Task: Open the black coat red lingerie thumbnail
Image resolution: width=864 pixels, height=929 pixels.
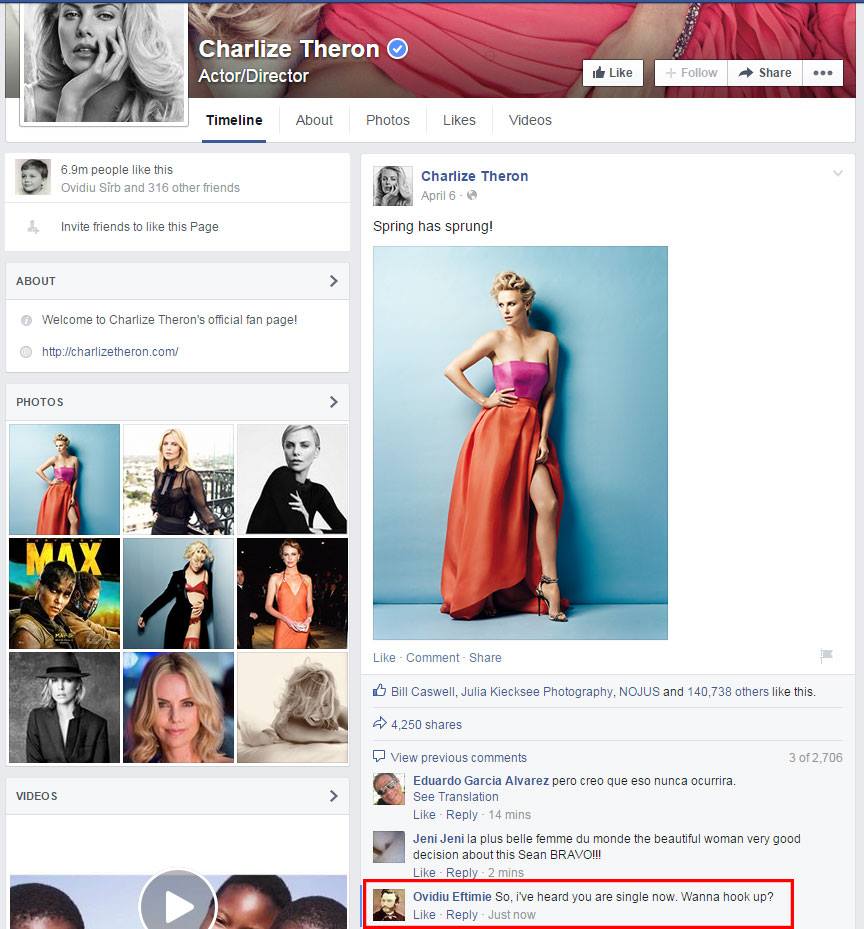Action: pyautogui.click(x=178, y=593)
